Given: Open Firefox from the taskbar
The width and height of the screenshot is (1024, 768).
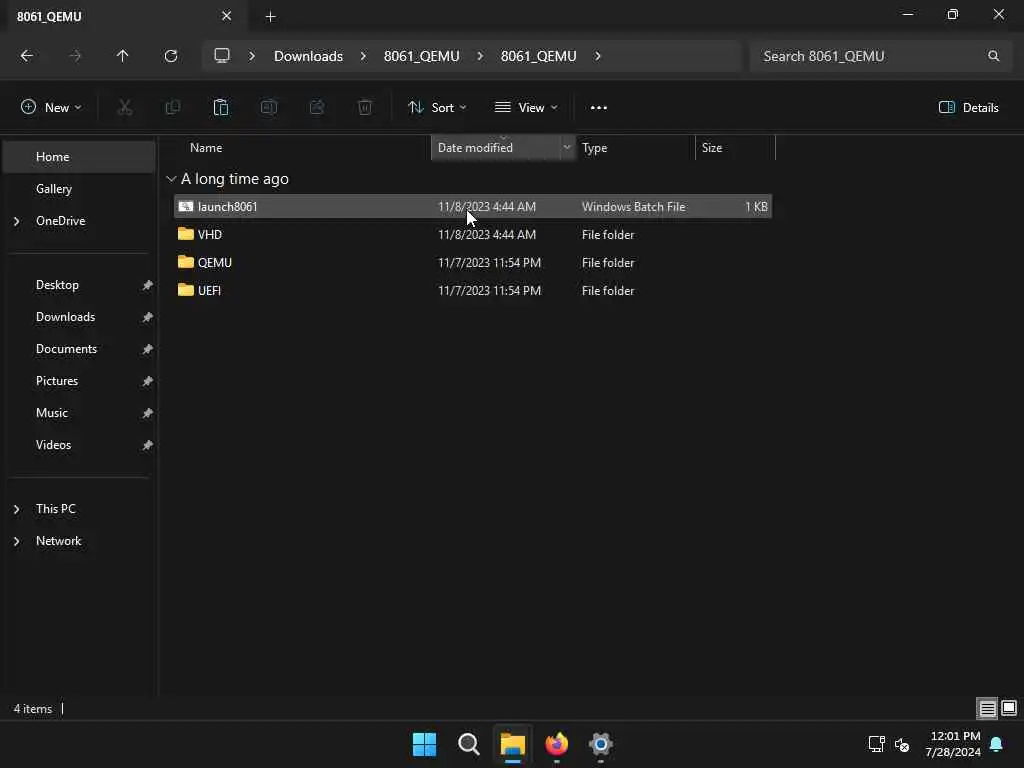Looking at the screenshot, I should pyautogui.click(x=556, y=744).
